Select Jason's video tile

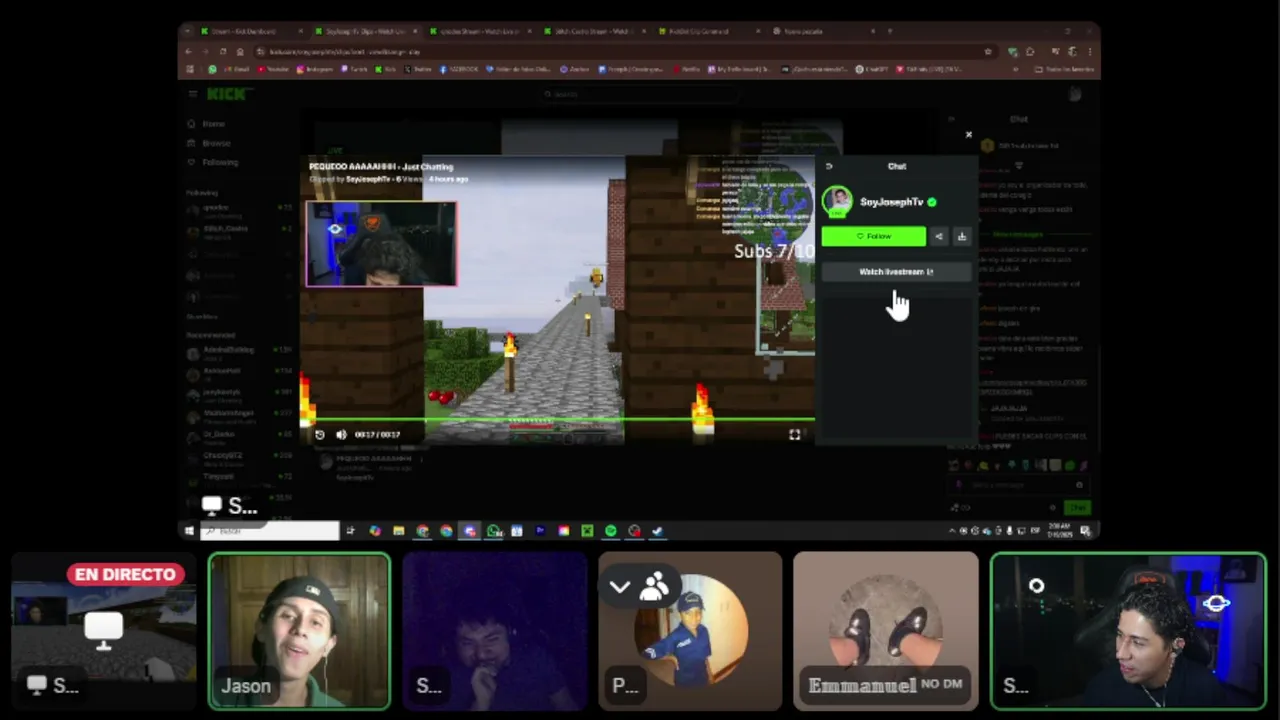pyautogui.click(x=299, y=631)
